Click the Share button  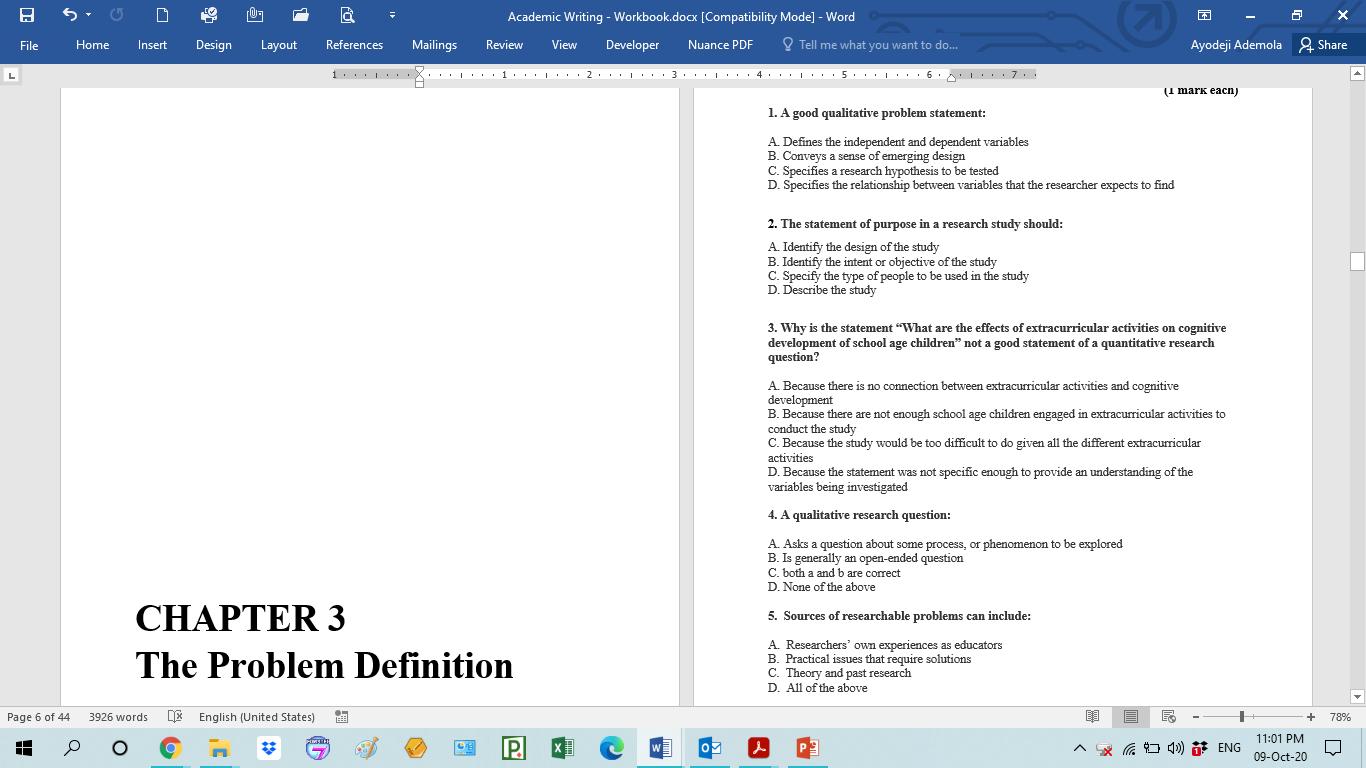(x=1324, y=45)
